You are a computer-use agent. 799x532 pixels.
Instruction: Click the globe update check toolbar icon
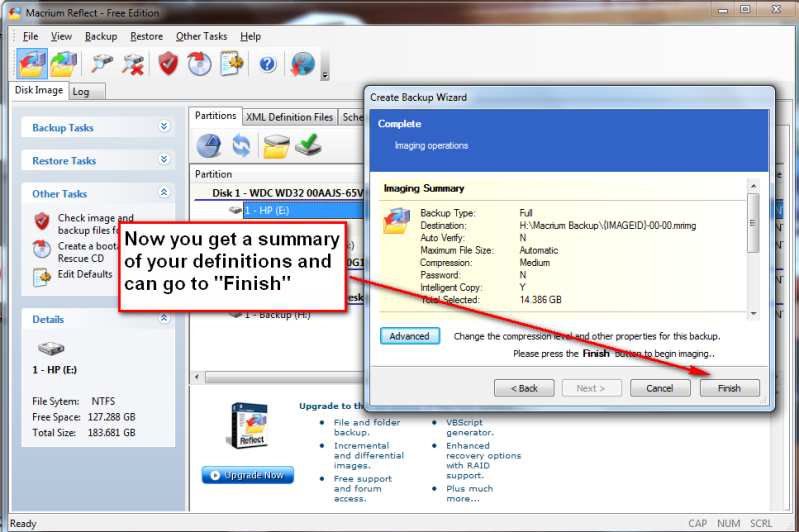tap(302, 64)
